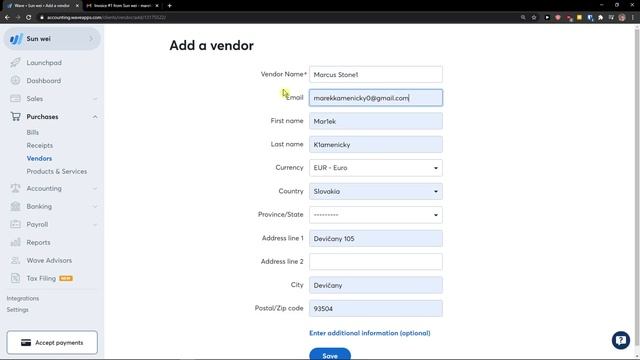
Task: Click the Banking building icon
Action: pyautogui.click(x=16, y=206)
